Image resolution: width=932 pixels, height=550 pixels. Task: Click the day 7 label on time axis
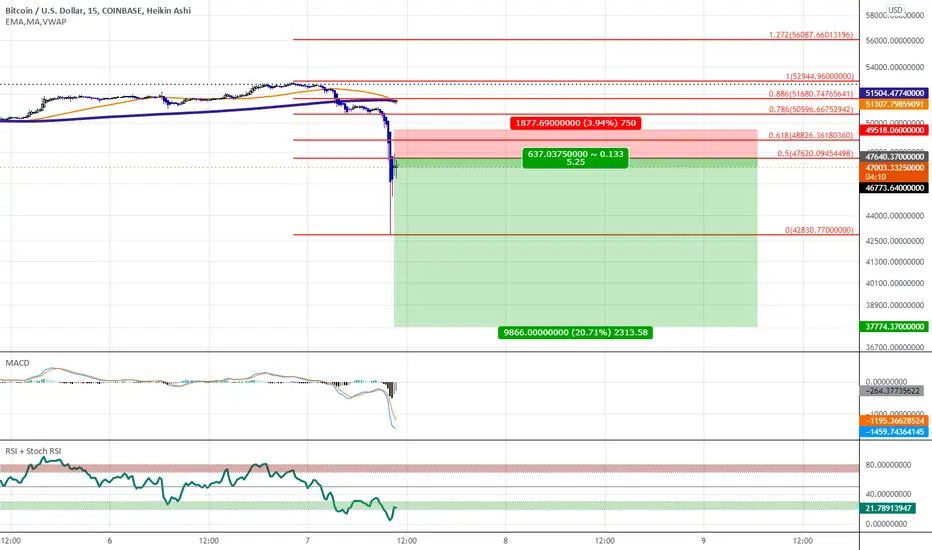point(307,541)
